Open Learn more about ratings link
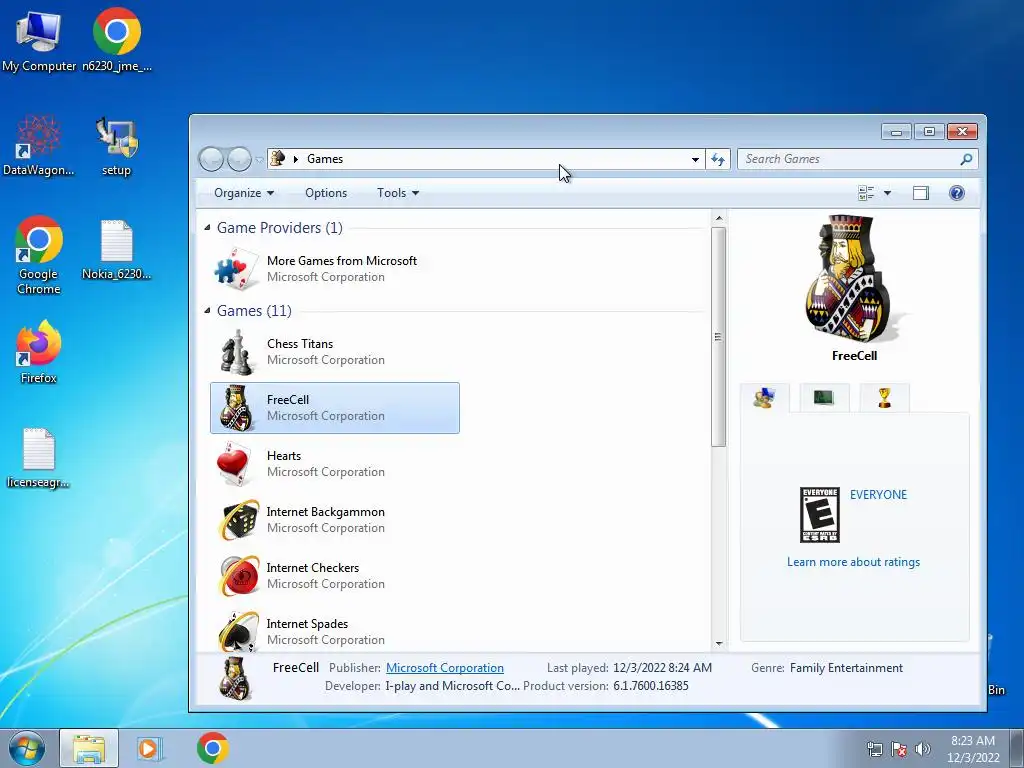The image size is (1024, 768). (853, 562)
